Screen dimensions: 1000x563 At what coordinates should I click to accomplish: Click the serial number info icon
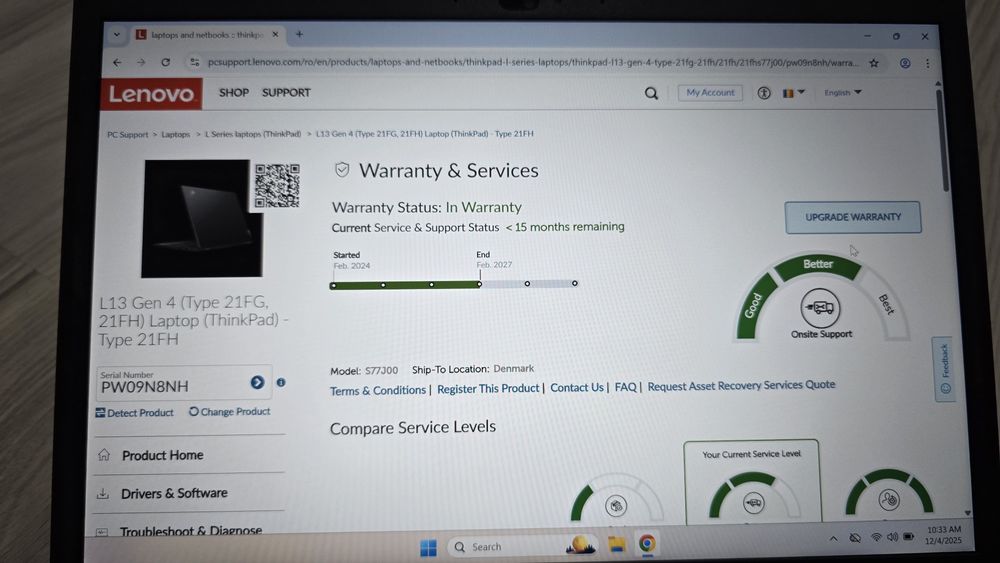coord(281,383)
